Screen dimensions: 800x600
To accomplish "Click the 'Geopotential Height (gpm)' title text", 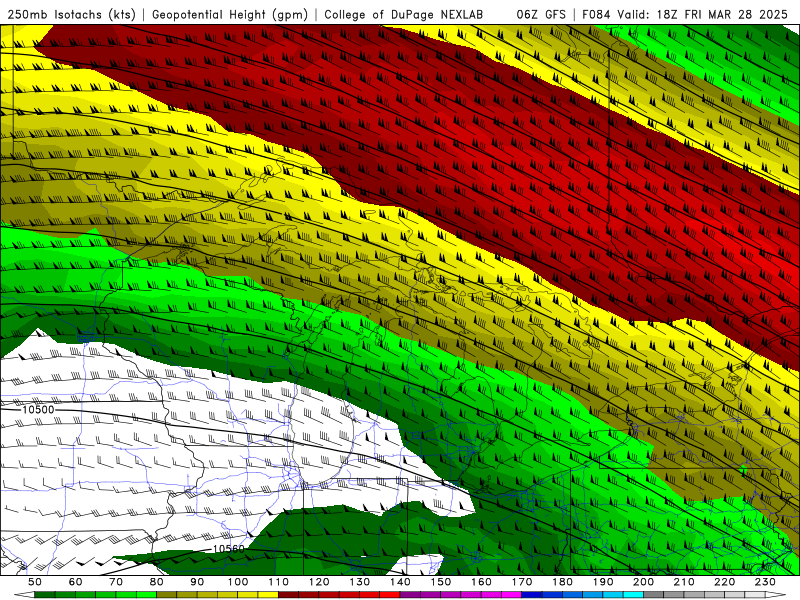I will coord(230,15).
